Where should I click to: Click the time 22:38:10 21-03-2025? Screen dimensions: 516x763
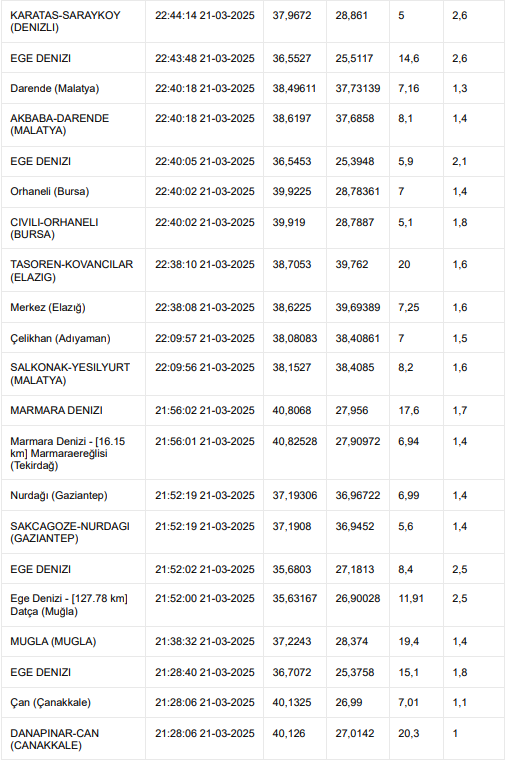click(x=205, y=265)
